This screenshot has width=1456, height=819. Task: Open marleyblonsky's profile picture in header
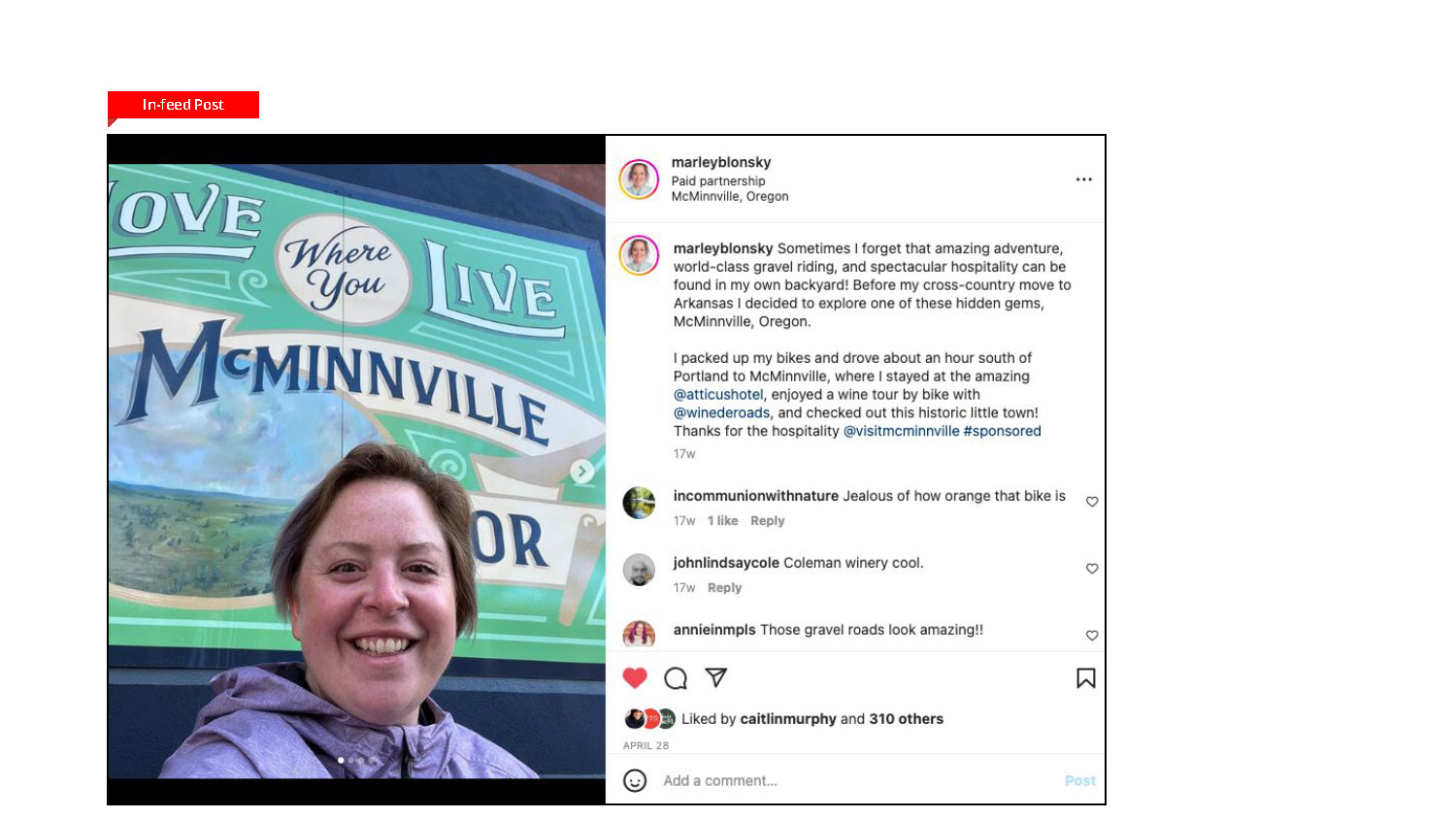[x=639, y=180]
